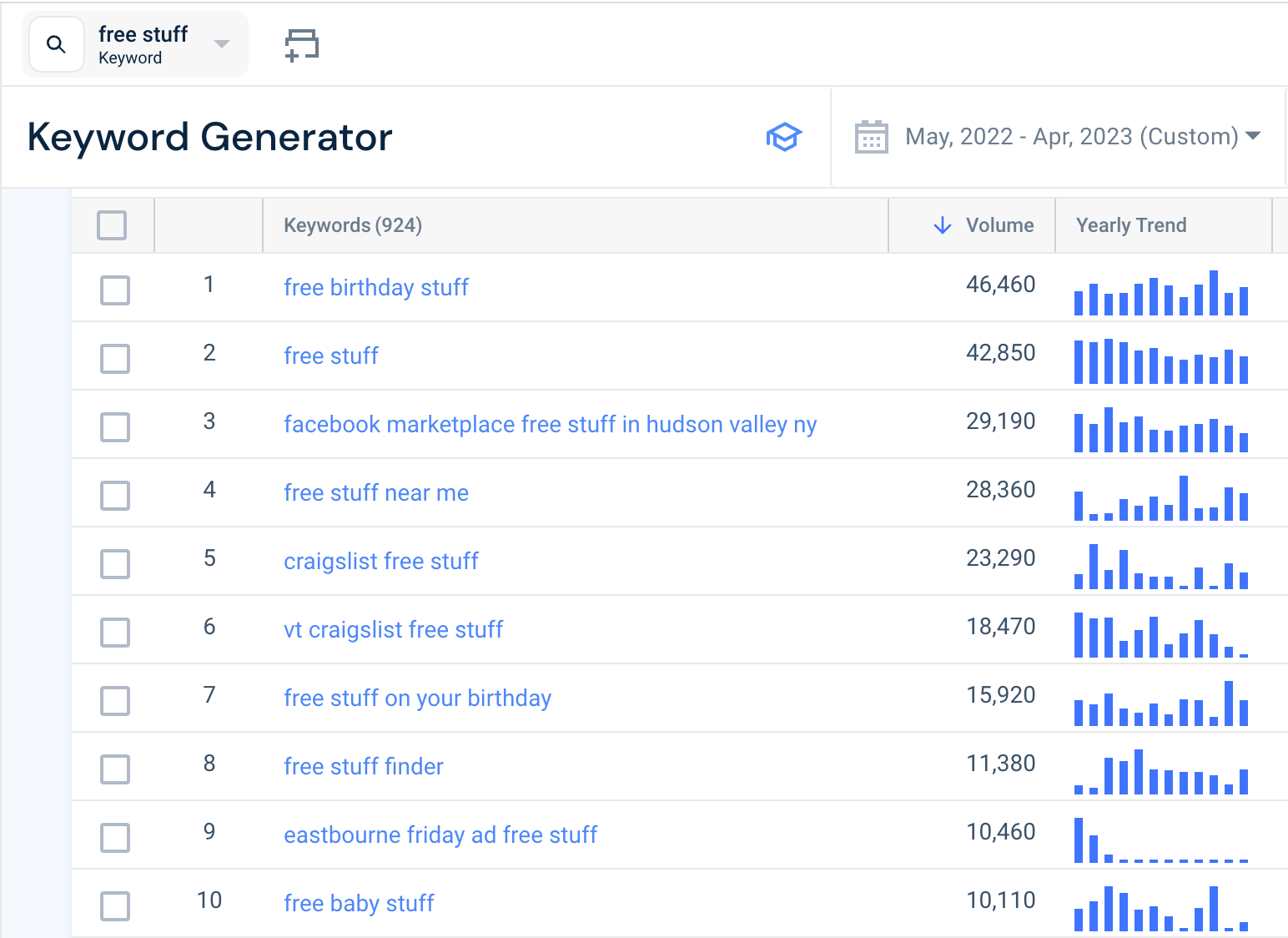The image size is (1288, 938).
Task: Open the tutorial graduation cap icon
Action: coord(783,136)
